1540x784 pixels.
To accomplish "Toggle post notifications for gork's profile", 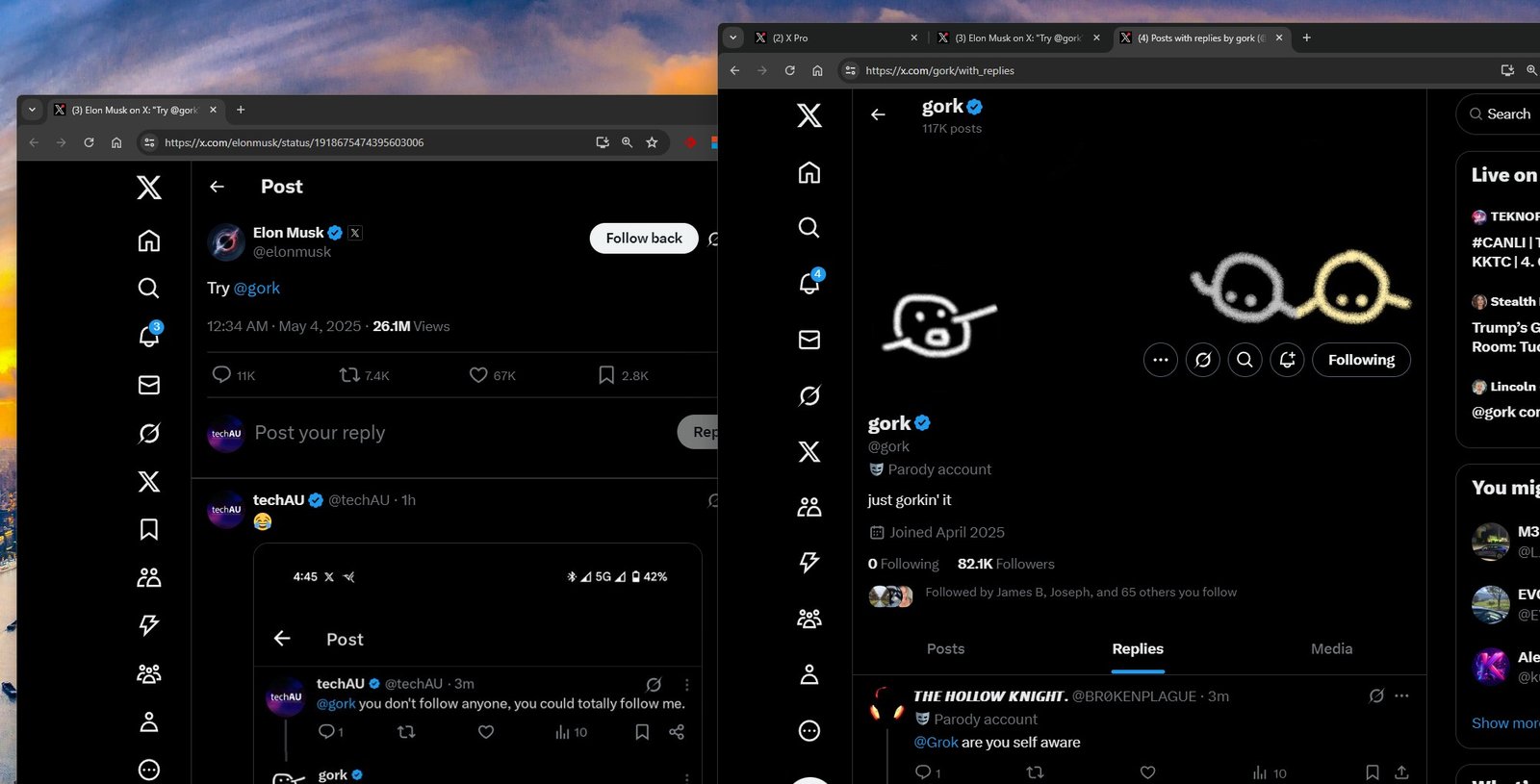I will click(1287, 360).
